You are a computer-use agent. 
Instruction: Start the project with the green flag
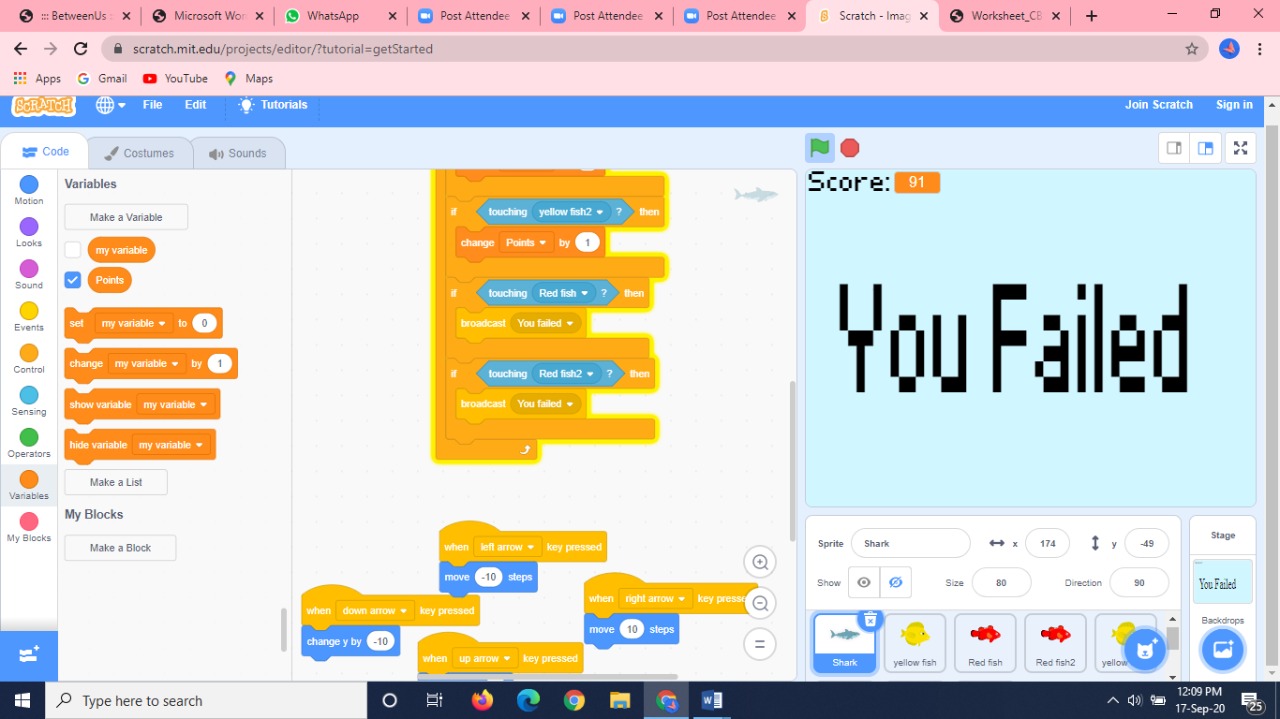[x=819, y=147]
